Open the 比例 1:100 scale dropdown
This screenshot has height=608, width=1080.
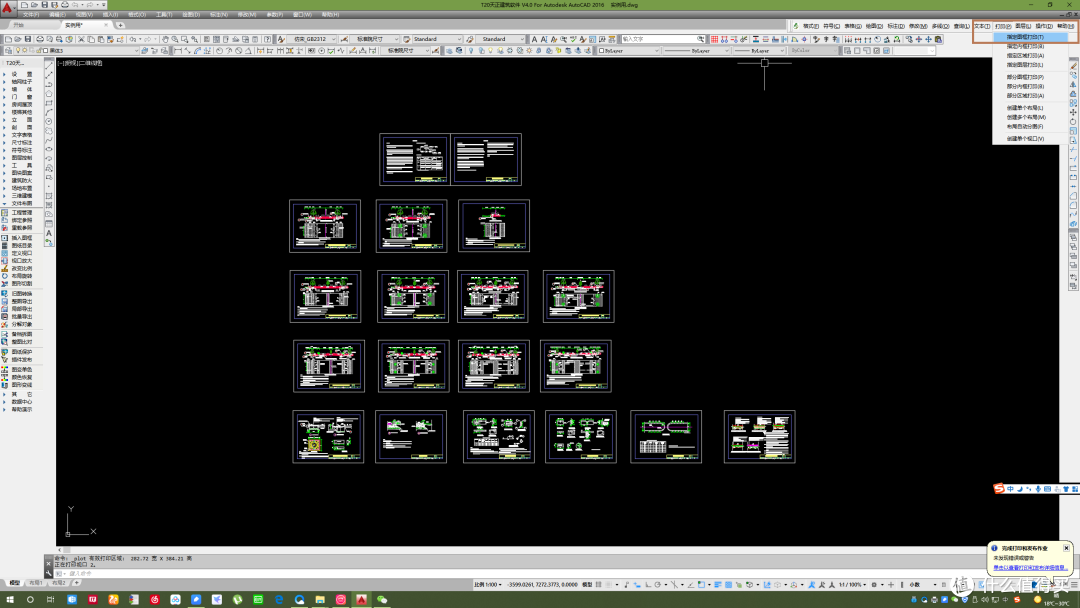487,585
